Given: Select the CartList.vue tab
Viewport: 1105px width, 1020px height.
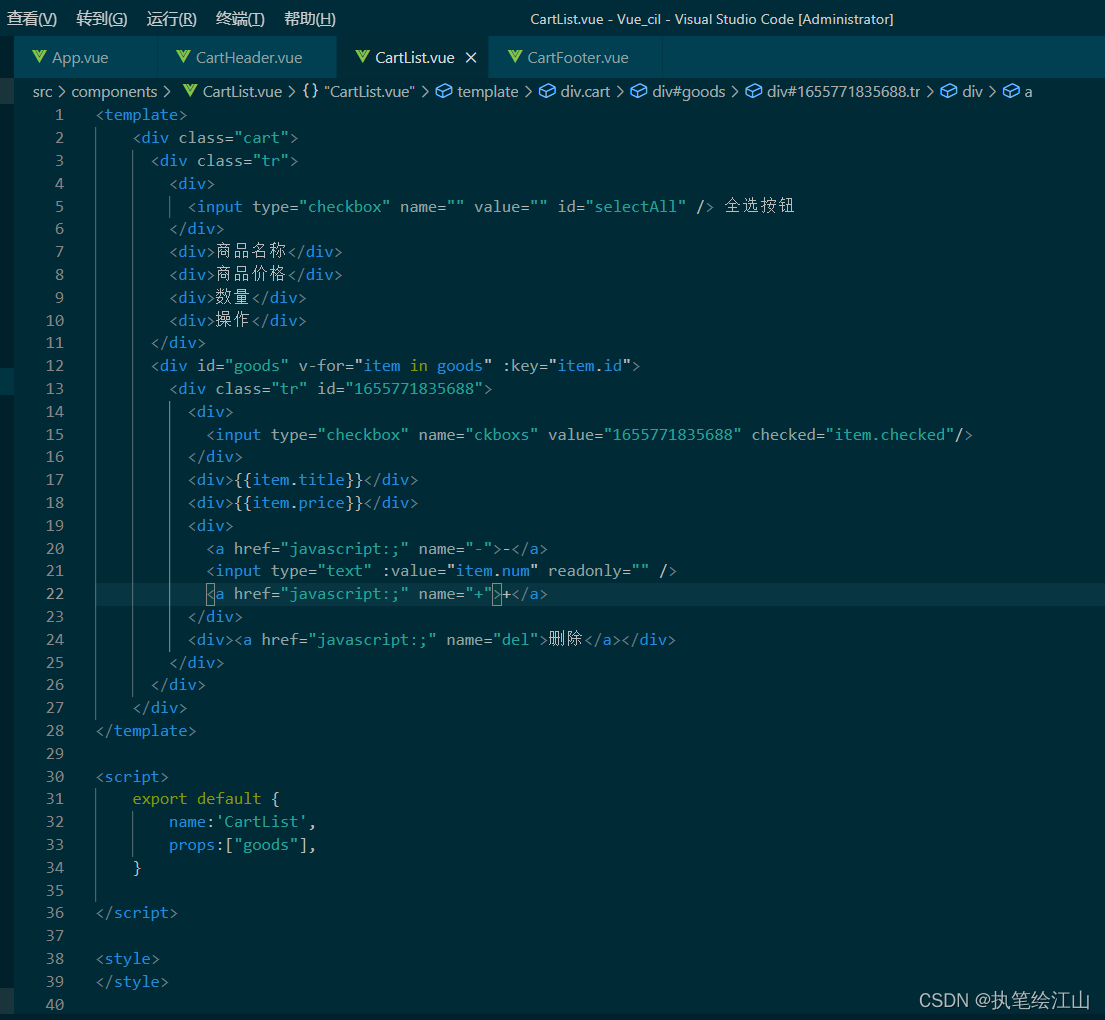Looking at the screenshot, I should pyautogui.click(x=414, y=58).
